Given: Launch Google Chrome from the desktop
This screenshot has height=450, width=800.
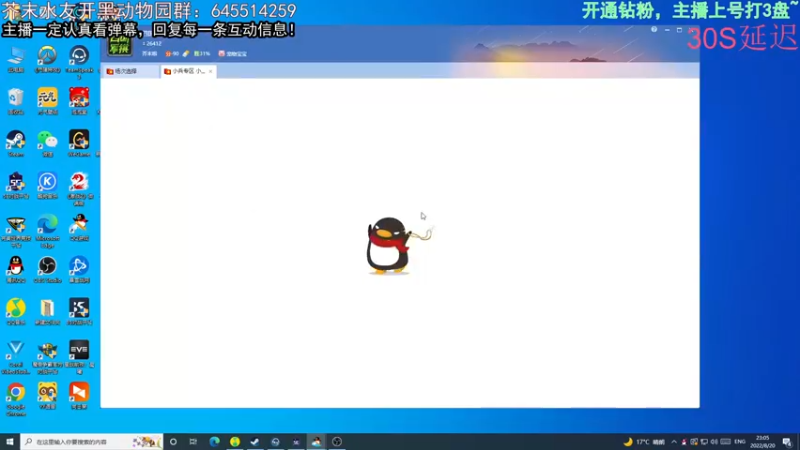Looking at the screenshot, I should 16,398.
